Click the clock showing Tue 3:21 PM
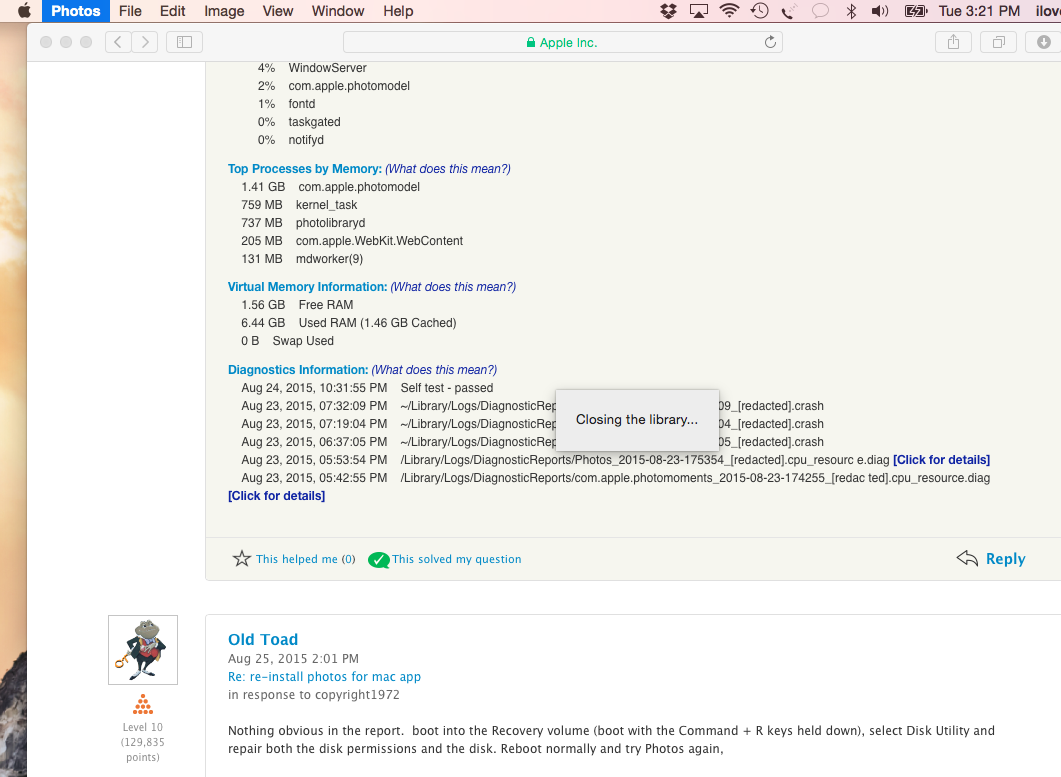Image resolution: width=1061 pixels, height=777 pixels. 979,11
